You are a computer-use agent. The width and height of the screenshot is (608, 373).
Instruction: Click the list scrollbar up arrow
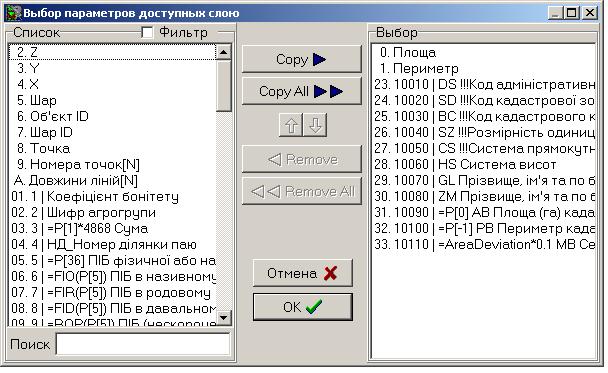click(x=224, y=52)
